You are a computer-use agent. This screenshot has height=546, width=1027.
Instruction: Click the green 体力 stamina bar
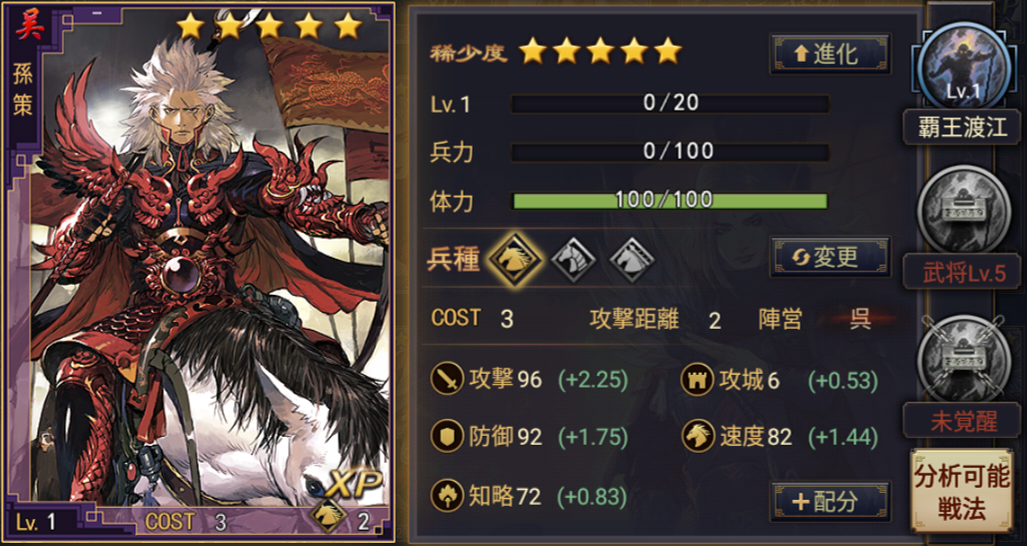669,200
